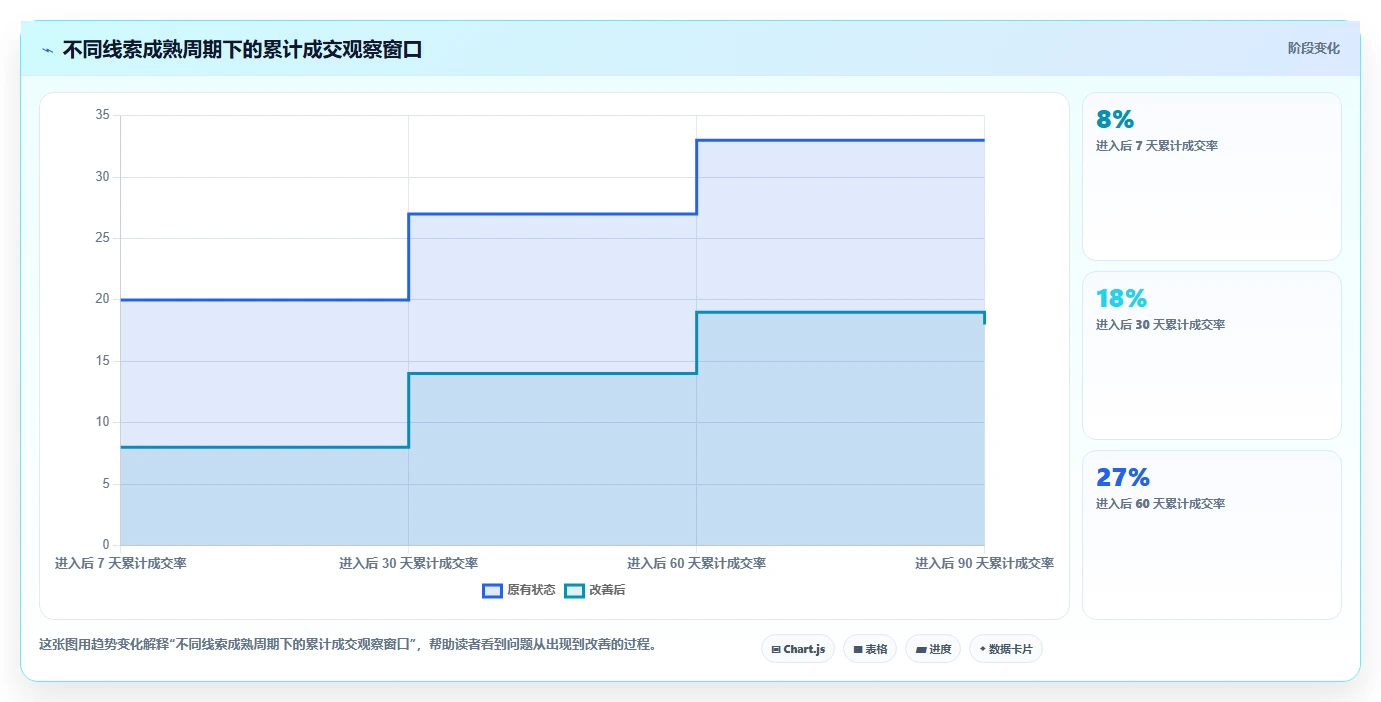Click the card label 进入后 60 天累计成交率

tap(1160, 504)
